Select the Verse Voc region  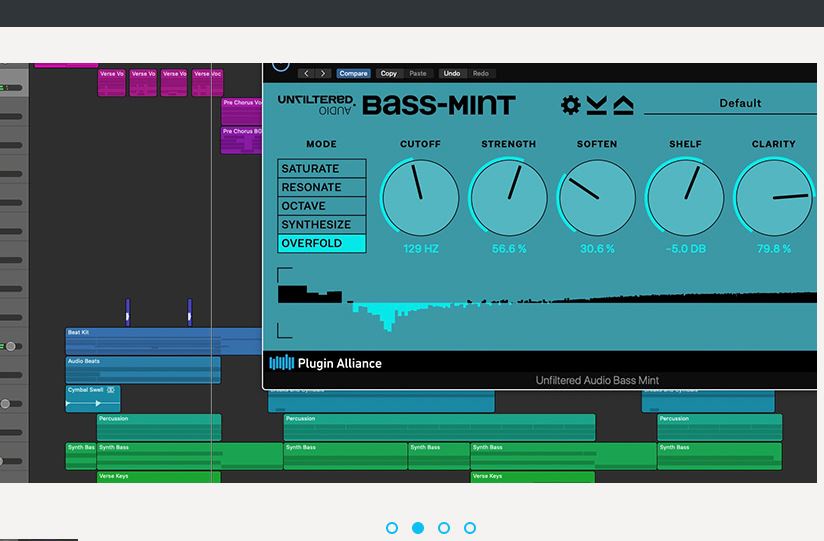(208, 83)
